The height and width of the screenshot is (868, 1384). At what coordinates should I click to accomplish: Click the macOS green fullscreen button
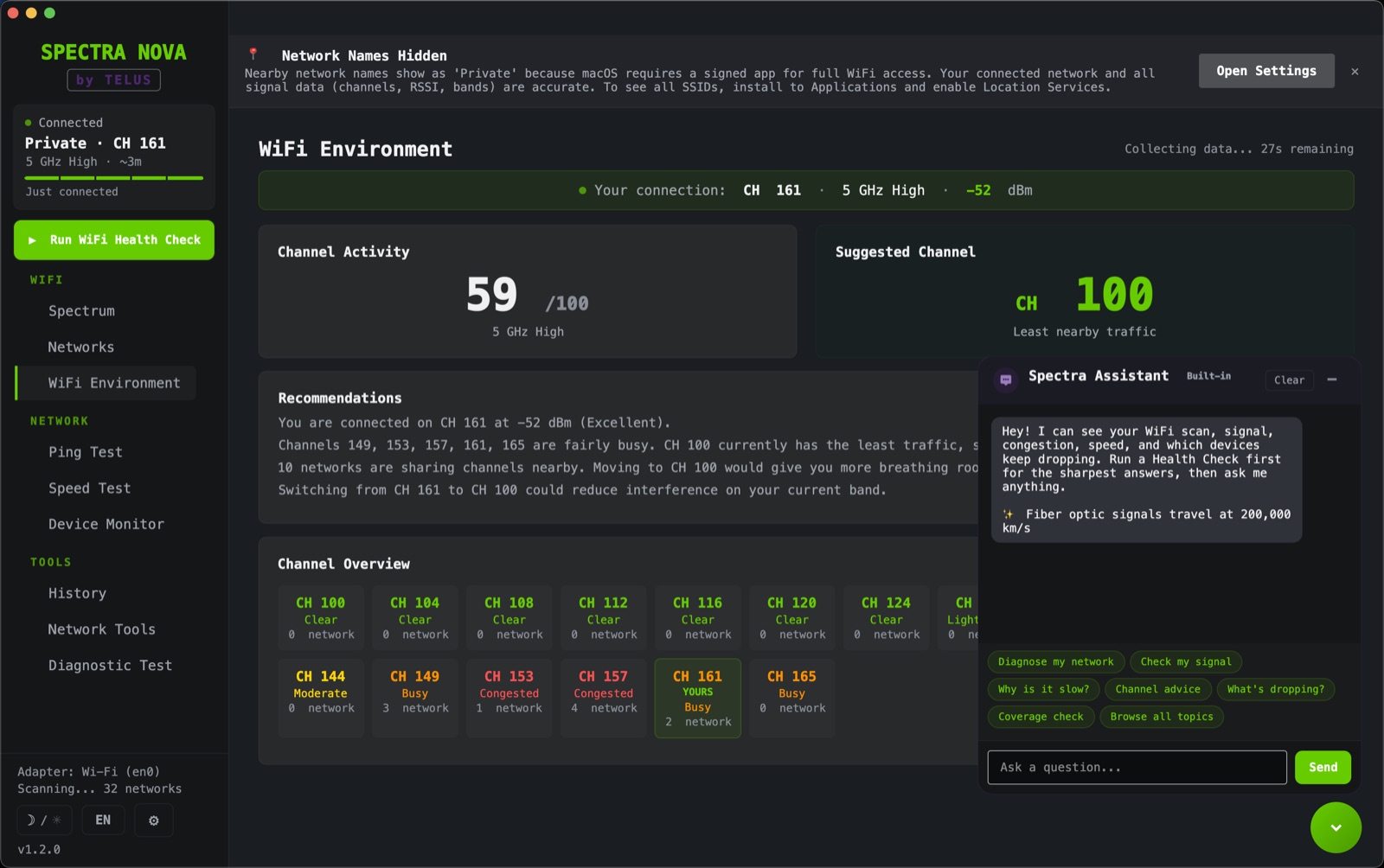tap(49, 13)
